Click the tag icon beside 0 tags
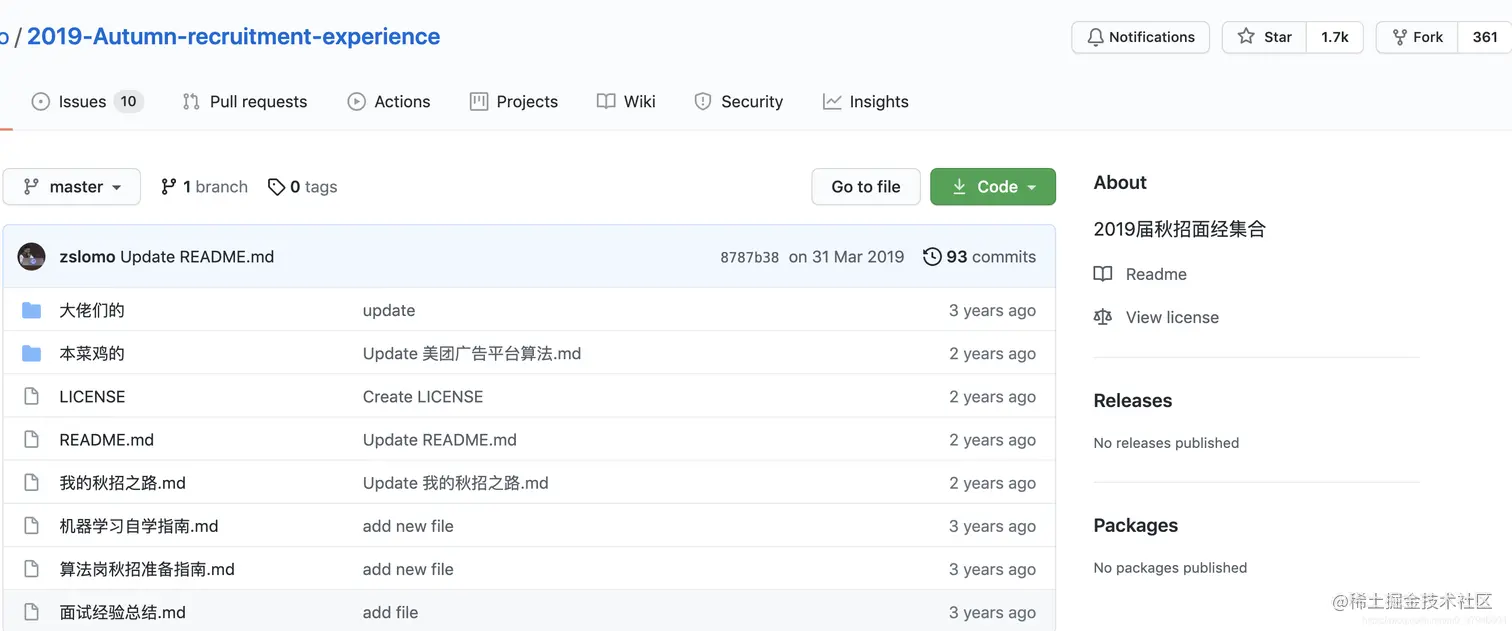 pos(277,187)
